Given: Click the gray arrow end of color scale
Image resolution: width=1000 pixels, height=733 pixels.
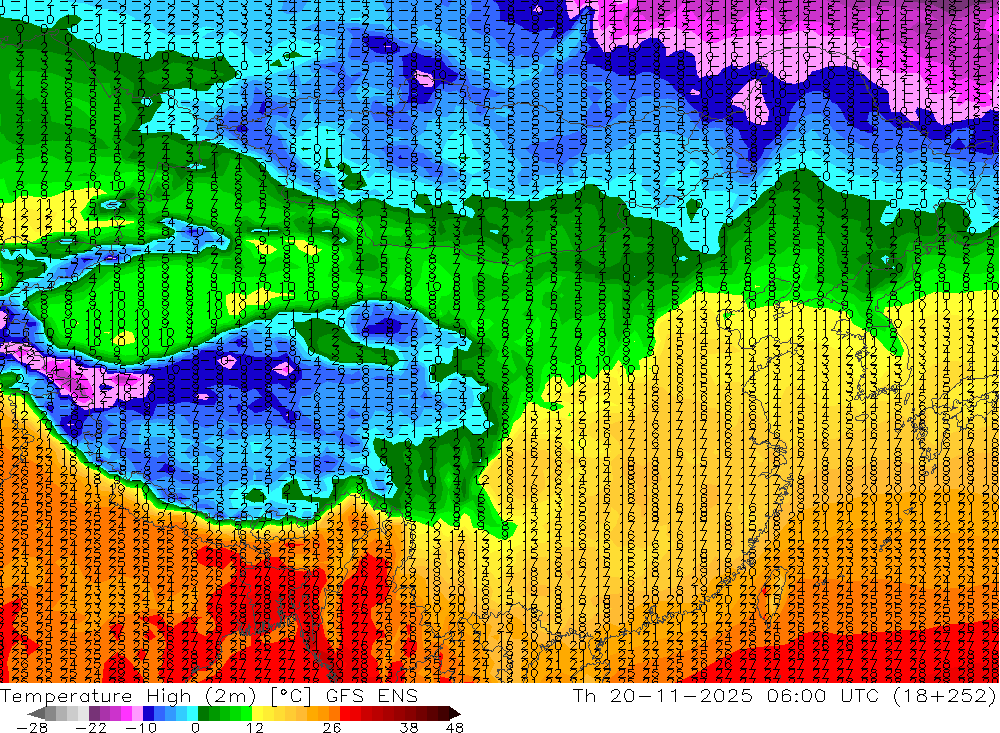Looking at the screenshot, I should tap(38, 713).
